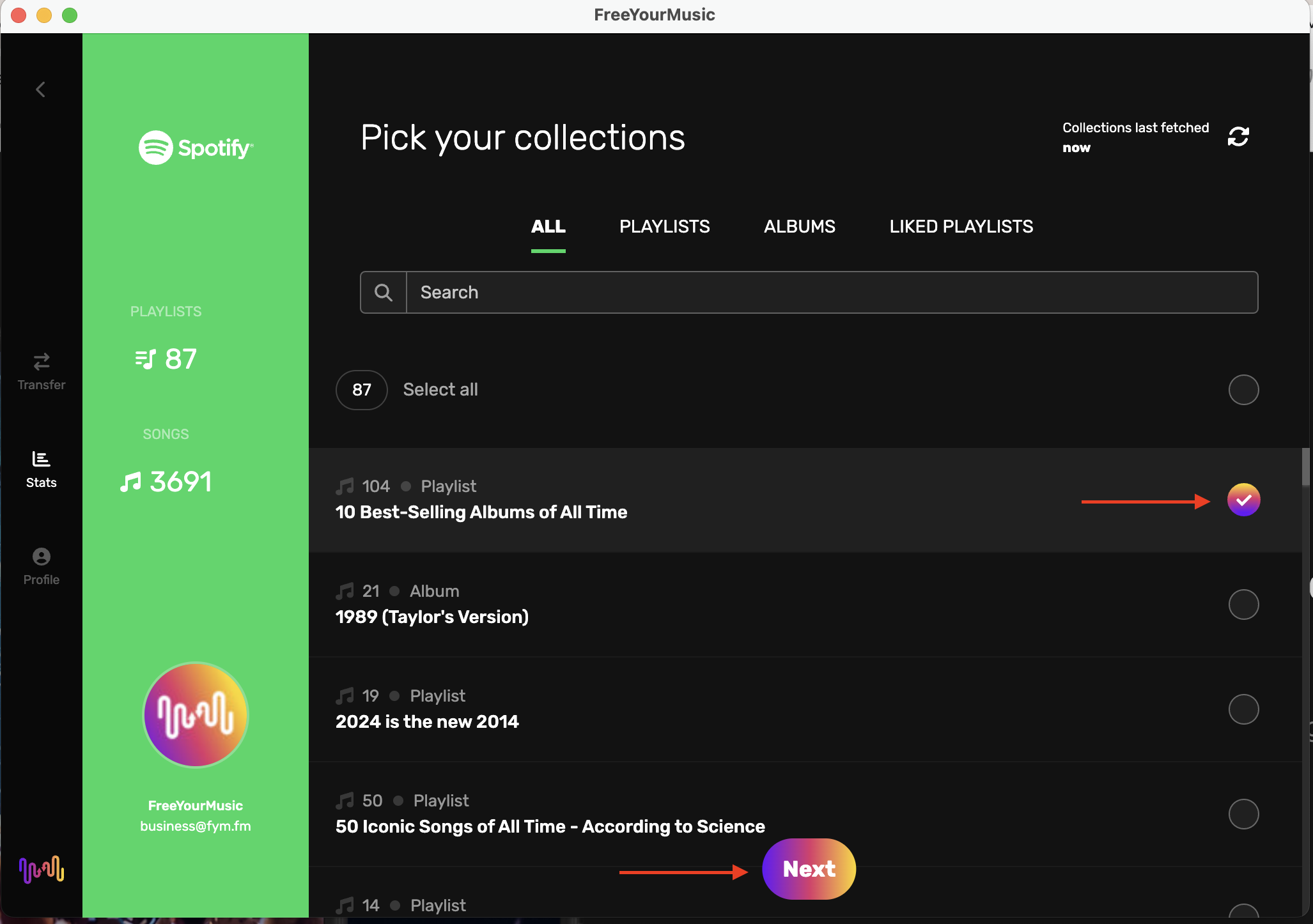Check the 2024 is the new 2014 playlist
This screenshot has height=924, width=1313.
(x=1243, y=709)
